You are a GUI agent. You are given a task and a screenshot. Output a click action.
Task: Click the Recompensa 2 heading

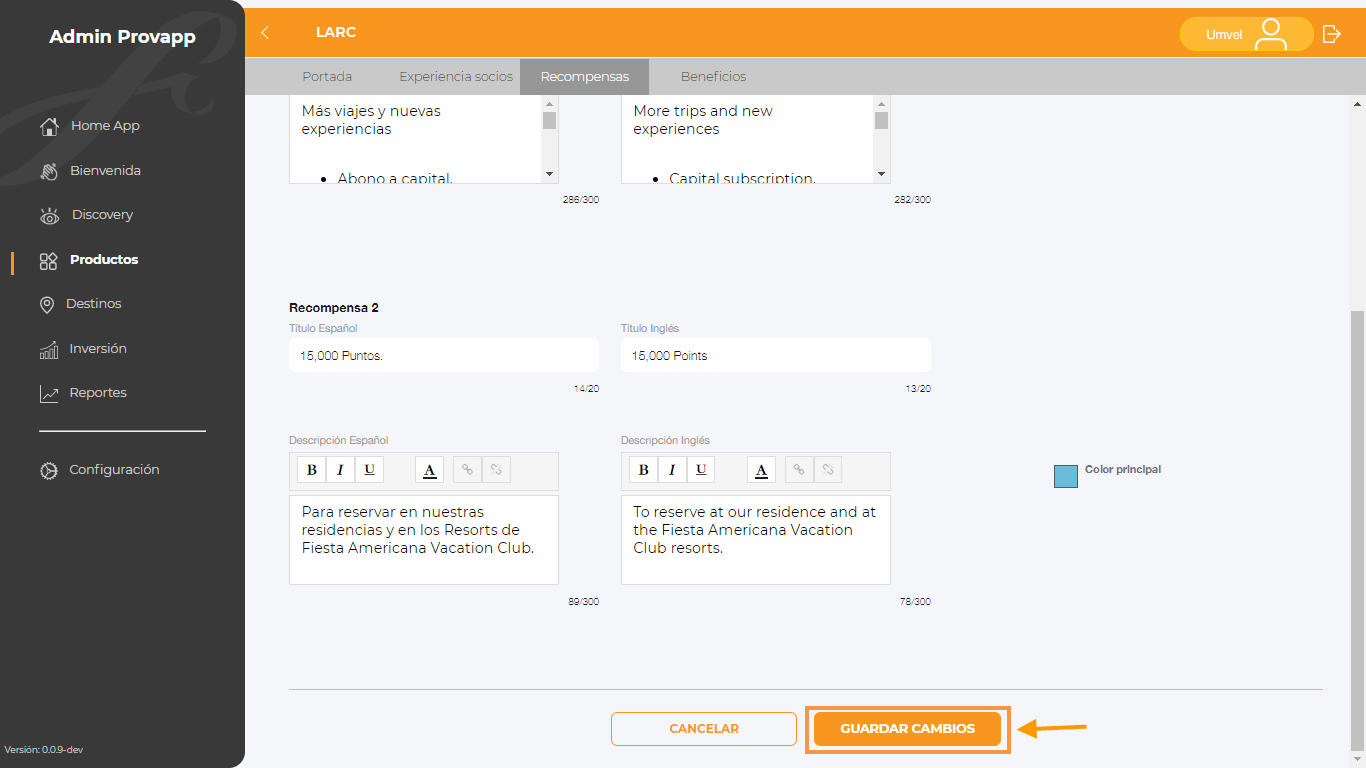[334, 308]
